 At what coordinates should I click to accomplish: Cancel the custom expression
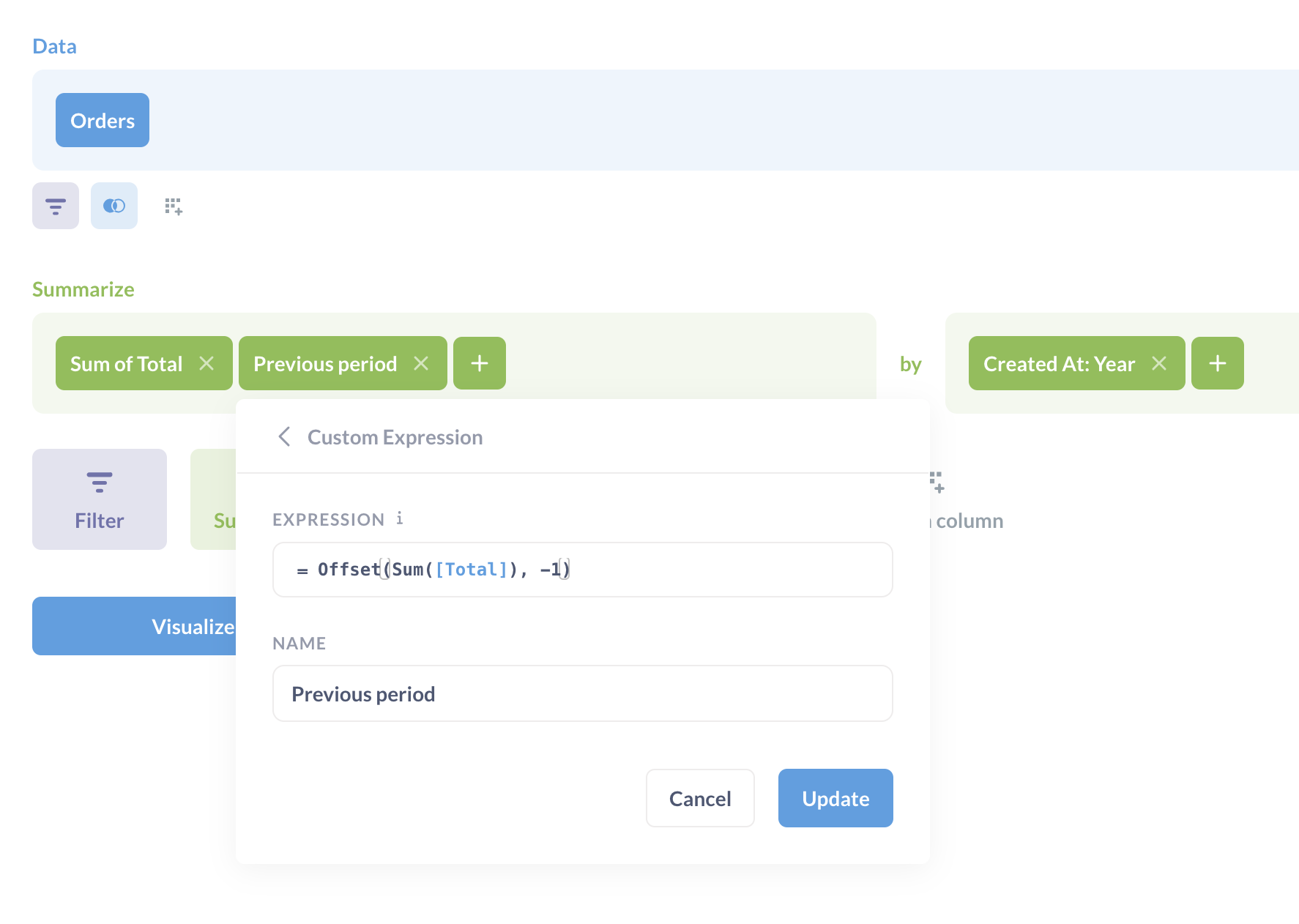tap(700, 798)
